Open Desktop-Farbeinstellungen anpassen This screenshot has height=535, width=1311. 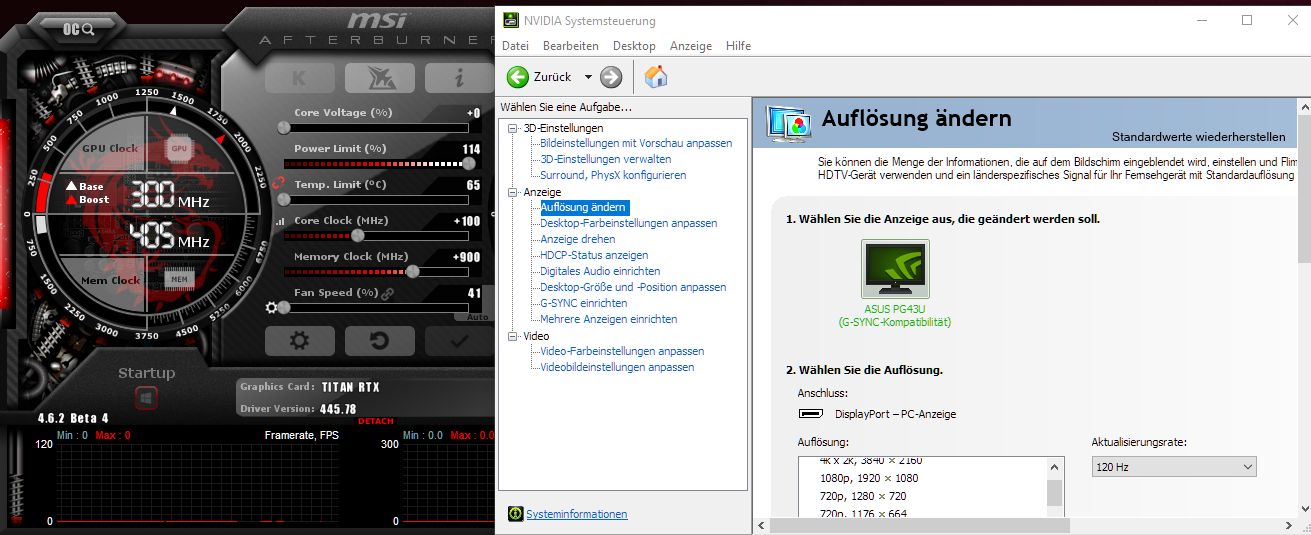(628, 223)
